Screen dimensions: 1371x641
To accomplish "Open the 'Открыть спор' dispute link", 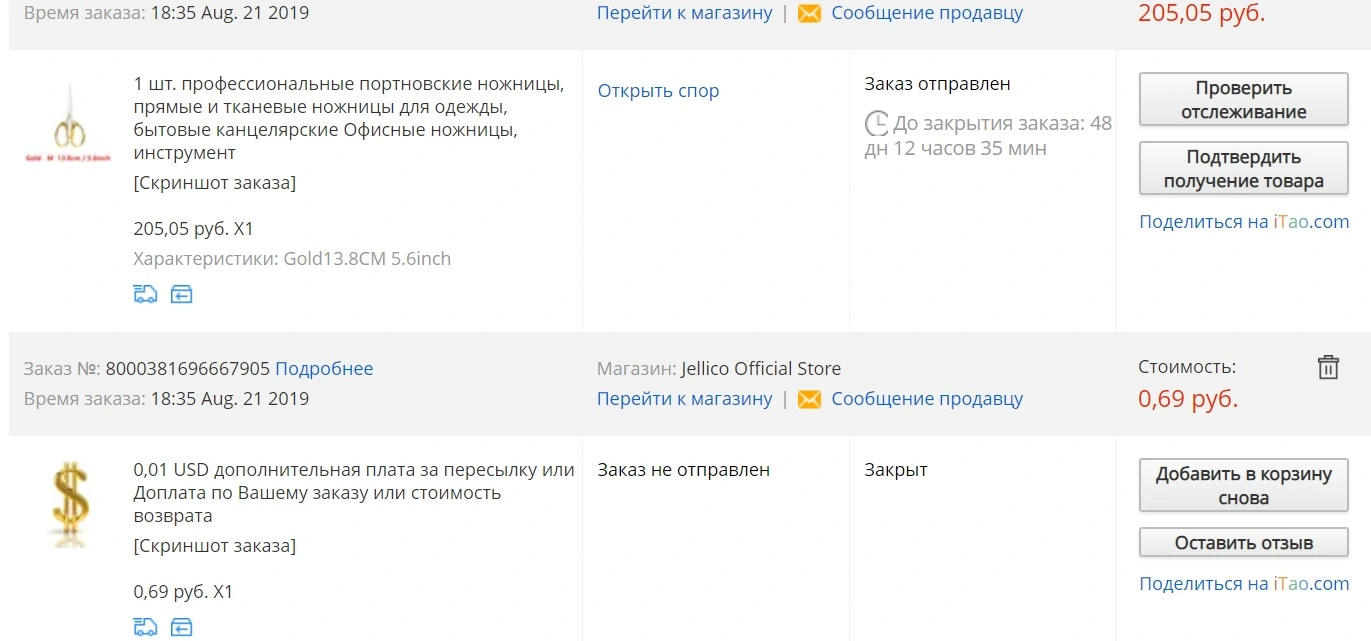I will point(658,91).
